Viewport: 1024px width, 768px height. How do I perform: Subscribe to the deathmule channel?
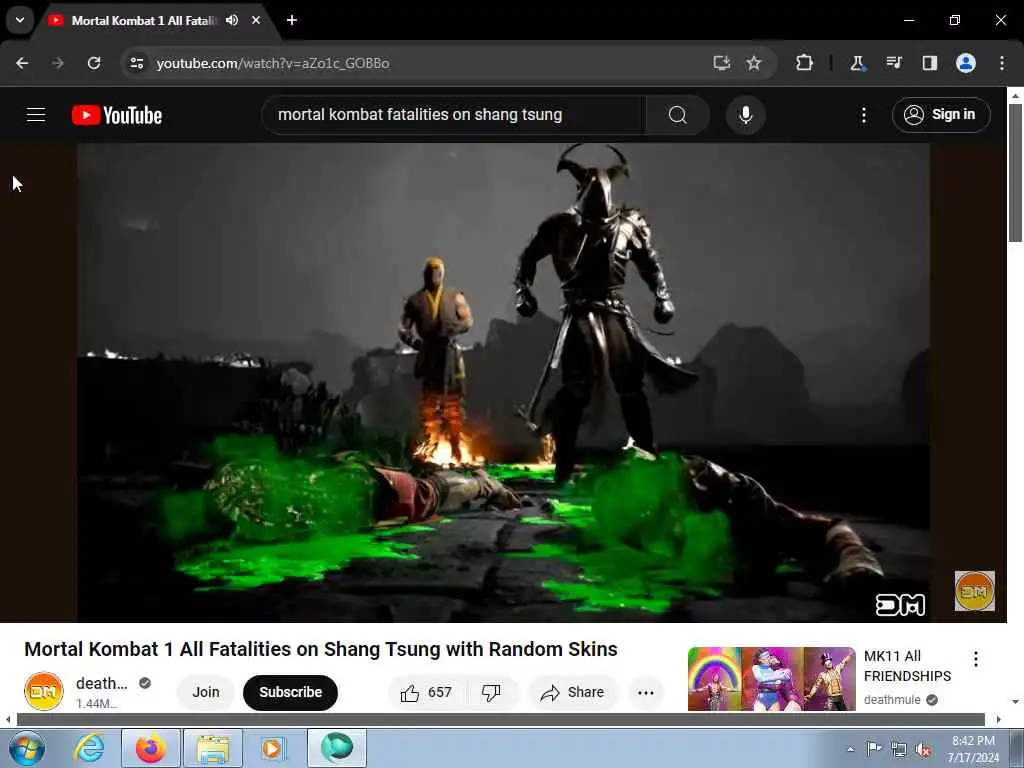(x=291, y=692)
